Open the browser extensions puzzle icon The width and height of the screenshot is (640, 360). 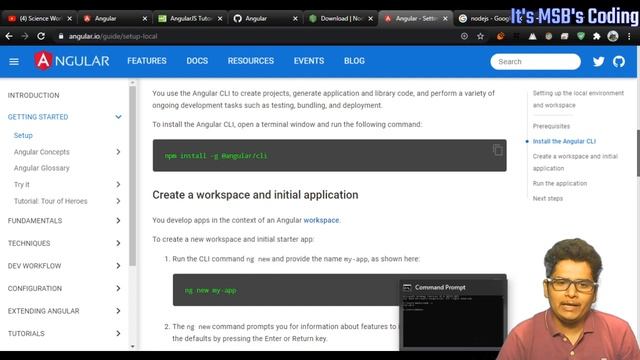[x=597, y=36]
